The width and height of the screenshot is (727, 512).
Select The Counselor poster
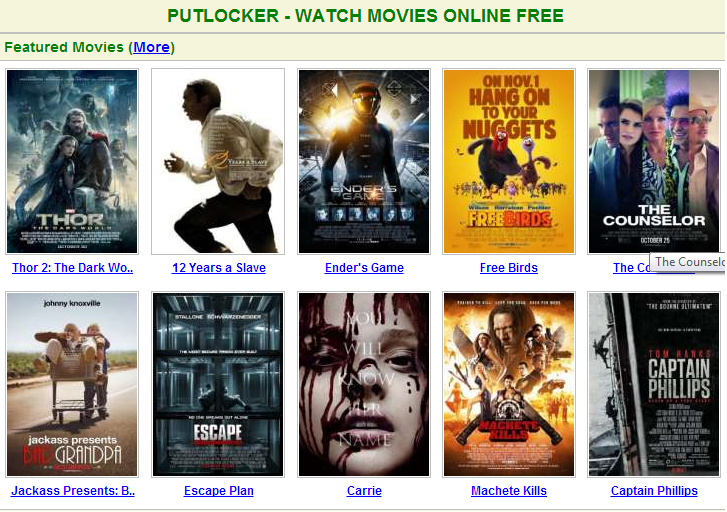(654, 161)
